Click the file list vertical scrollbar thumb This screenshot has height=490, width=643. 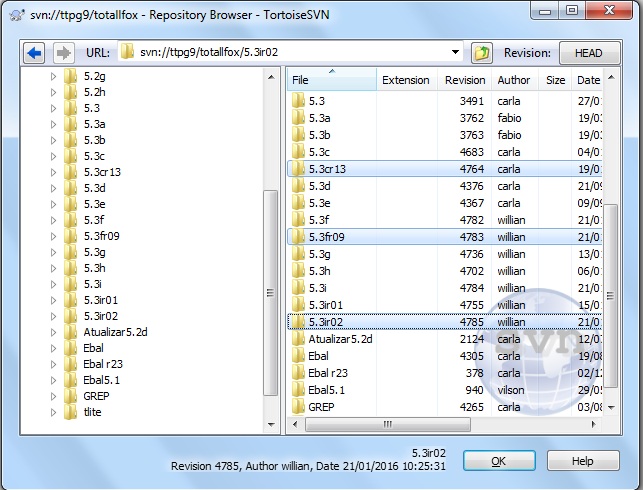[x=611, y=296]
